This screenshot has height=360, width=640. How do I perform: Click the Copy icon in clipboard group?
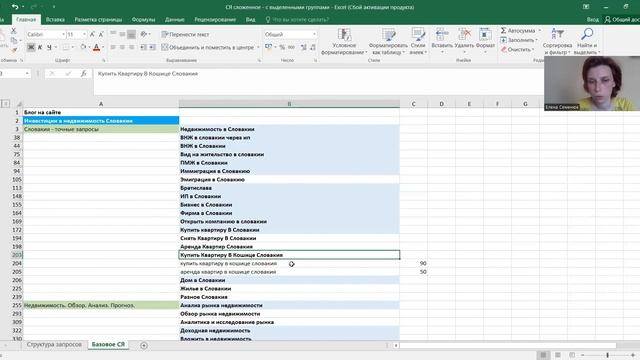point(14,40)
